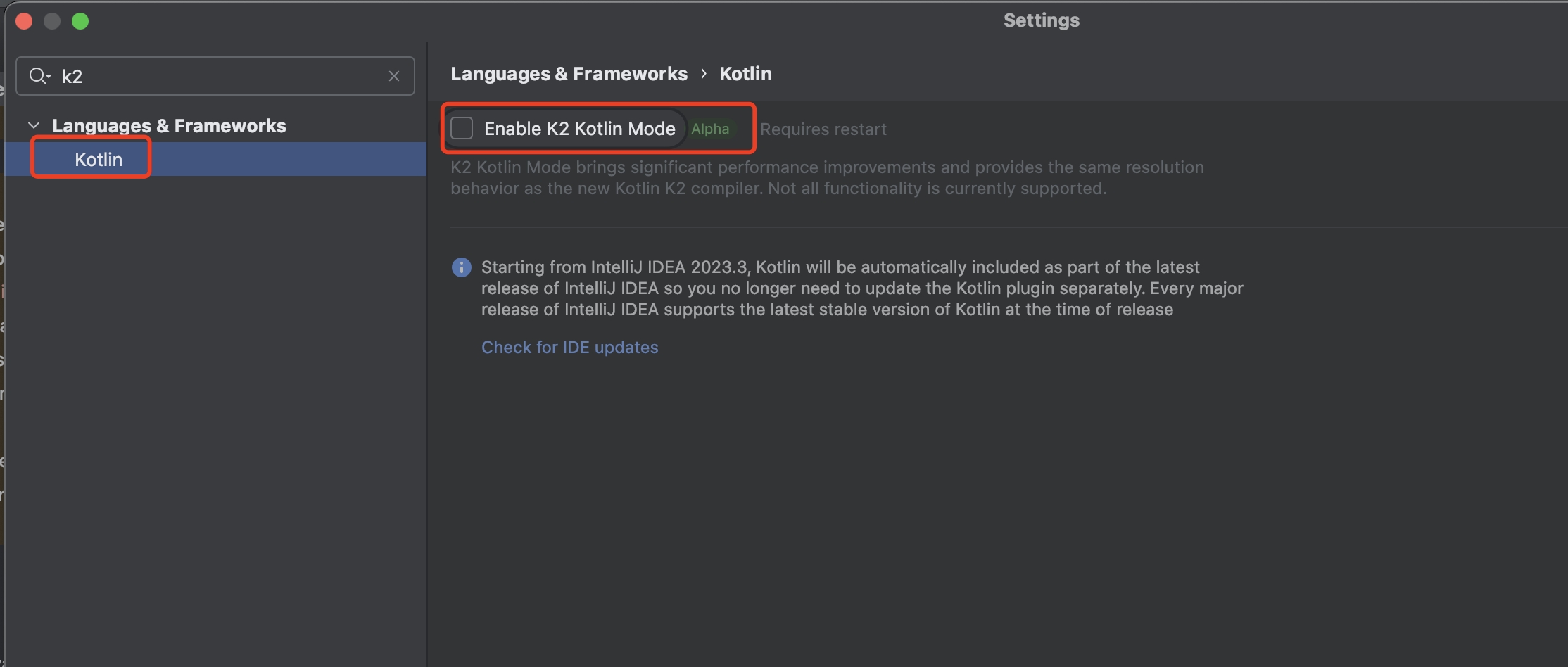Click the Settings window title
Image resolution: width=1568 pixels, height=667 pixels.
click(1041, 20)
